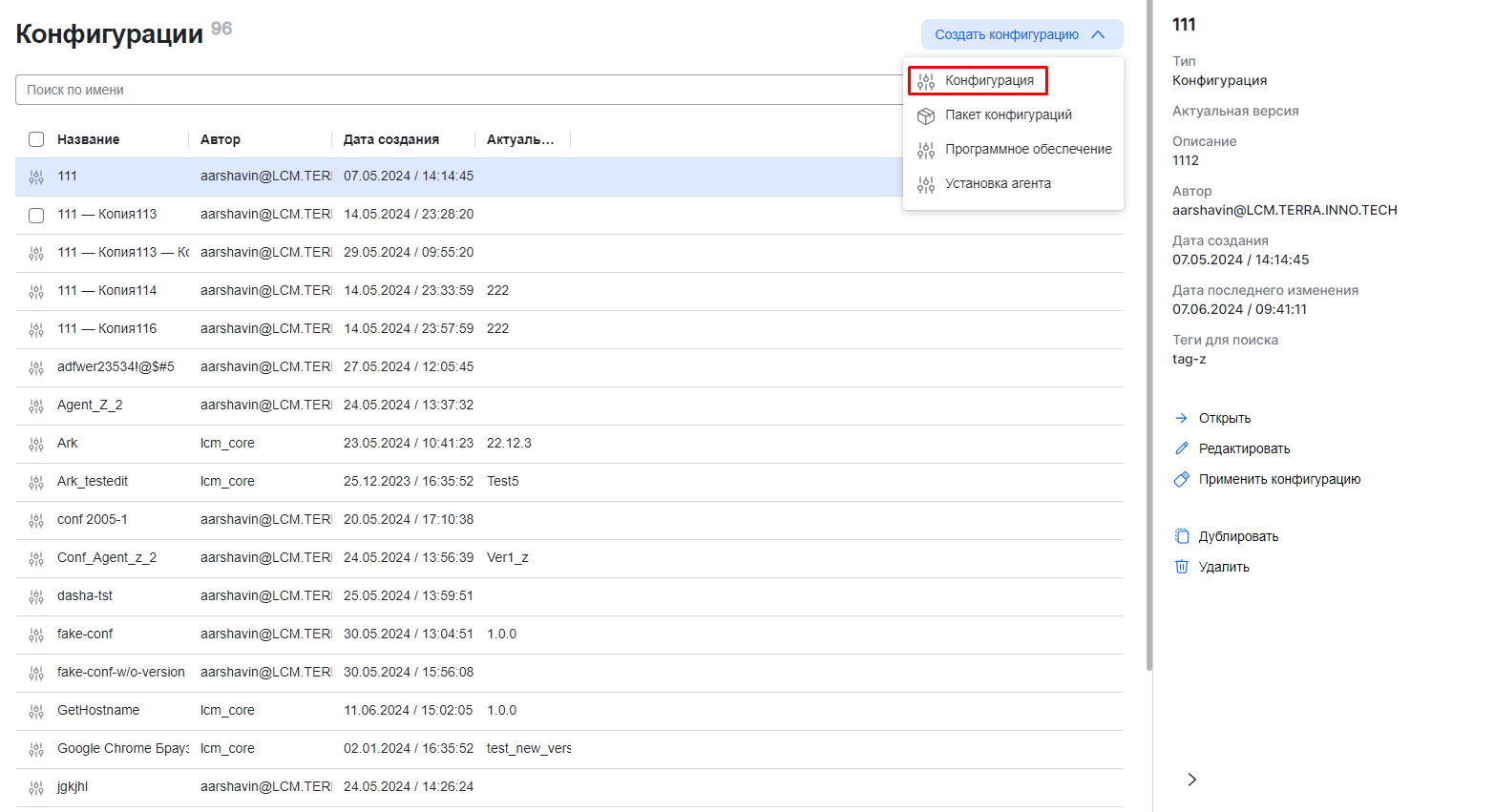Viewport: 1495px width, 812px height.
Task: Open the fake-conf configuration row
Action: [x=85, y=635]
